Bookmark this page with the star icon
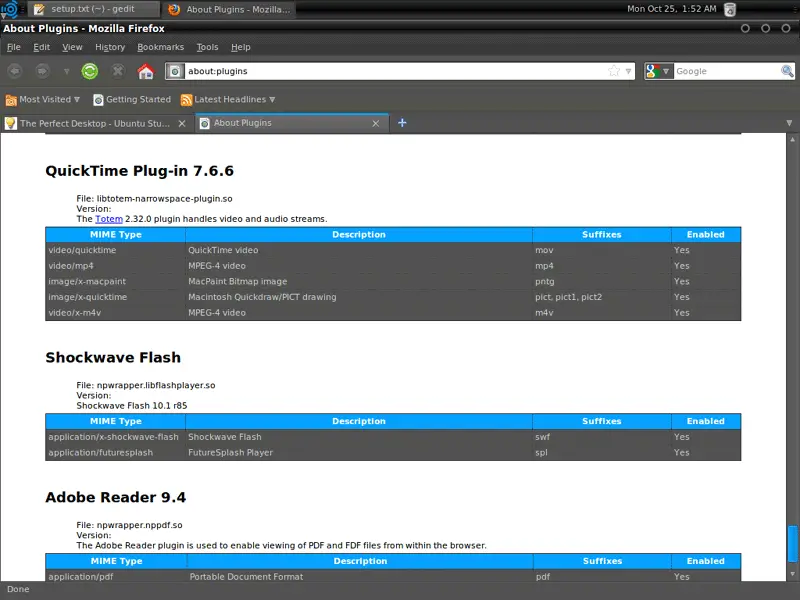The width and height of the screenshot is (800, 600). click(x=614, y=71)
